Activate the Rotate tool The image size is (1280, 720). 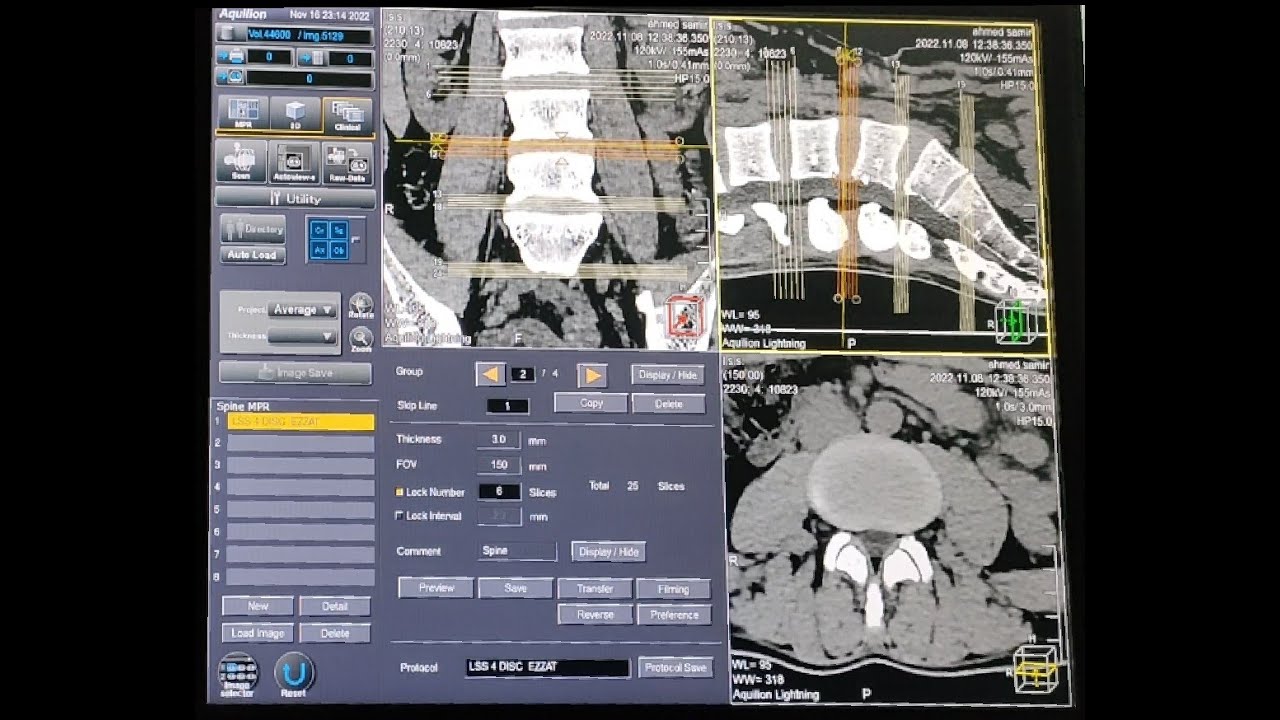click(361, 307)
